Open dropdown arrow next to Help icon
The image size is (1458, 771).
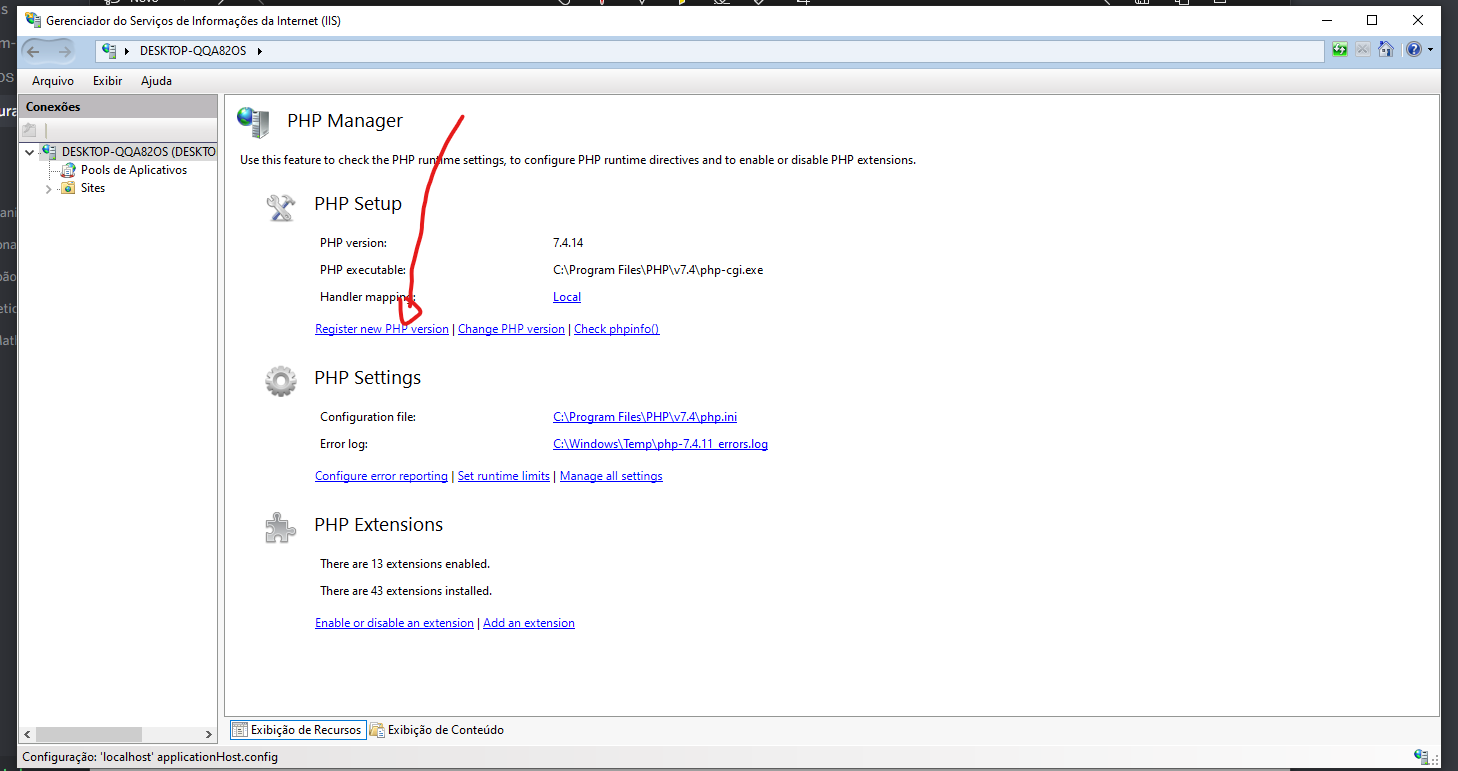point(1430,50)
